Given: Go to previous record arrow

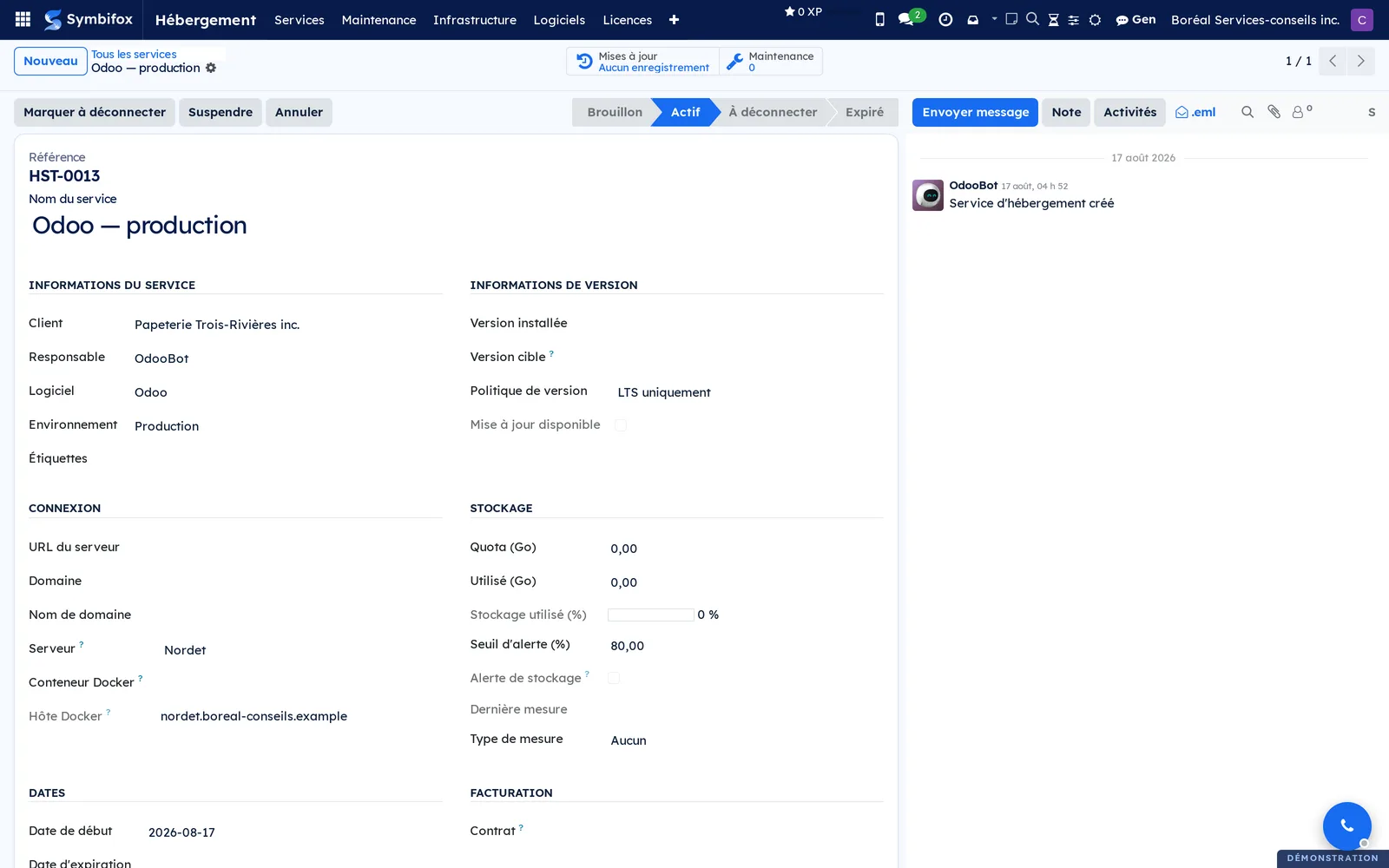Looking at the screenshot, I should point(1333,61).
